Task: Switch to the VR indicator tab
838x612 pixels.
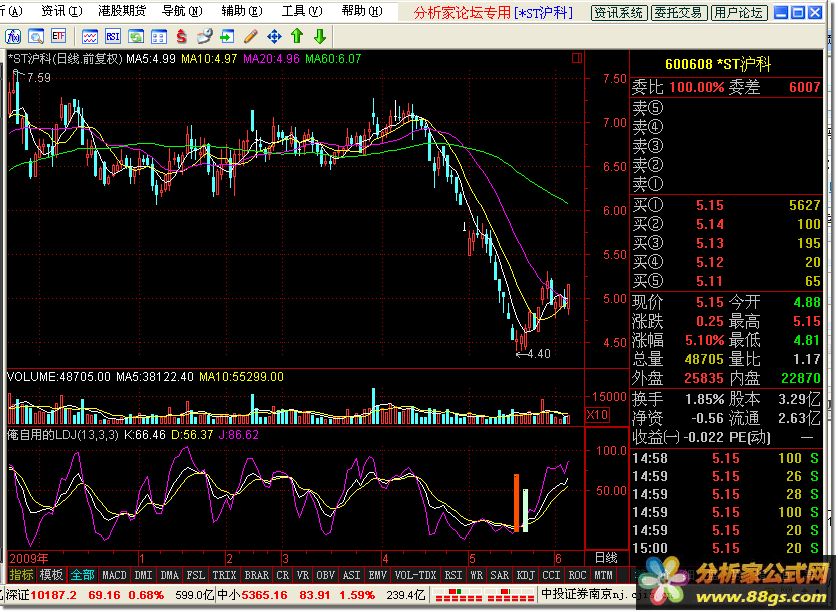Action: (x=302, y=576)
